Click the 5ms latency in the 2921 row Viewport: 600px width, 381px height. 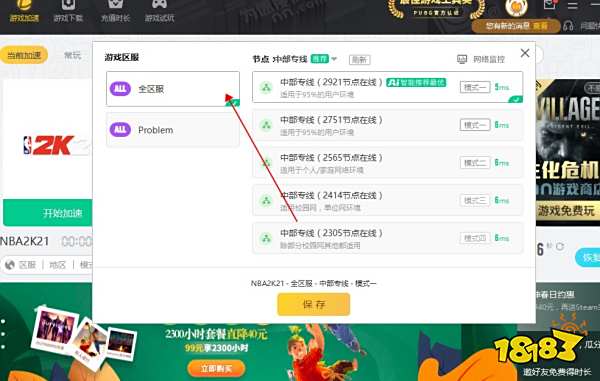point(501,87)
